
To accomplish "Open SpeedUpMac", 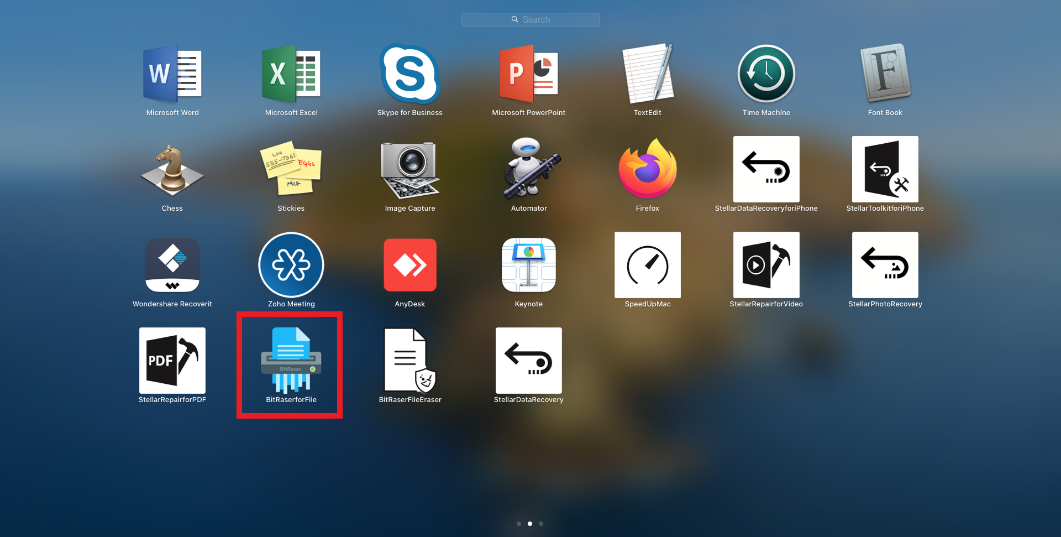I will pyautogui.click(x=648, y=265).
